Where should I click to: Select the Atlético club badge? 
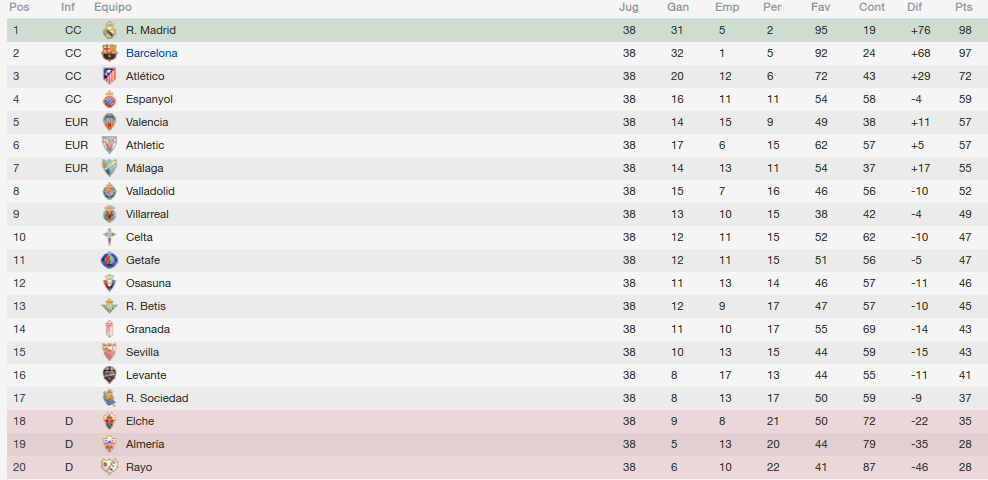click(x=110, y=76)
